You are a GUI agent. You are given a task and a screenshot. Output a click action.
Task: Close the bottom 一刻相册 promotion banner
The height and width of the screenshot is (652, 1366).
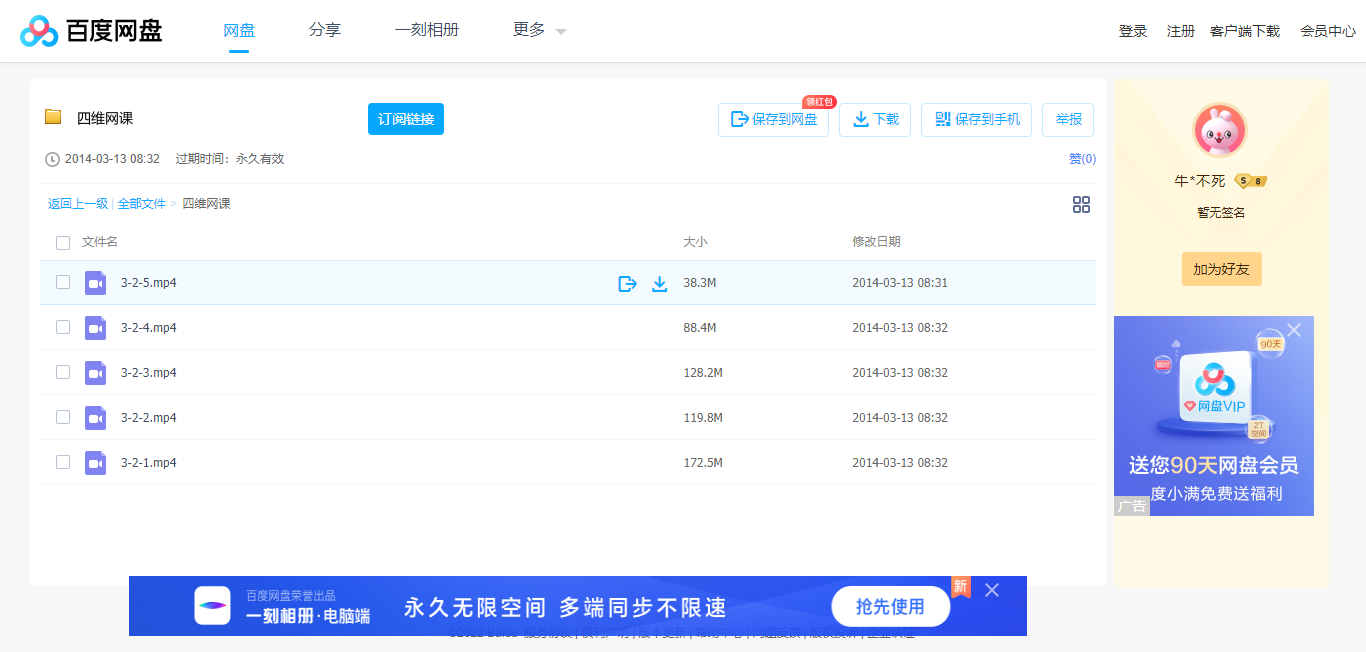[991, 590]
